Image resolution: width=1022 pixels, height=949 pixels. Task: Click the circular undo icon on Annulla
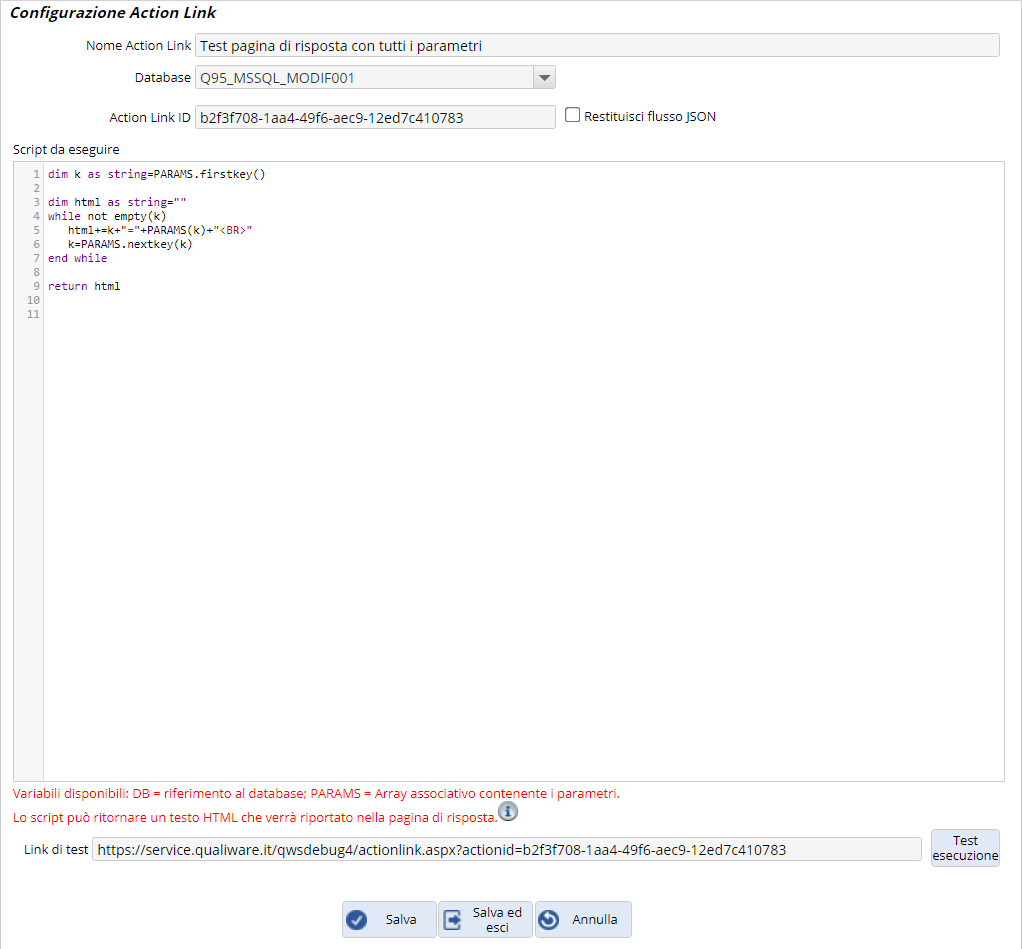tap(548, 919)
